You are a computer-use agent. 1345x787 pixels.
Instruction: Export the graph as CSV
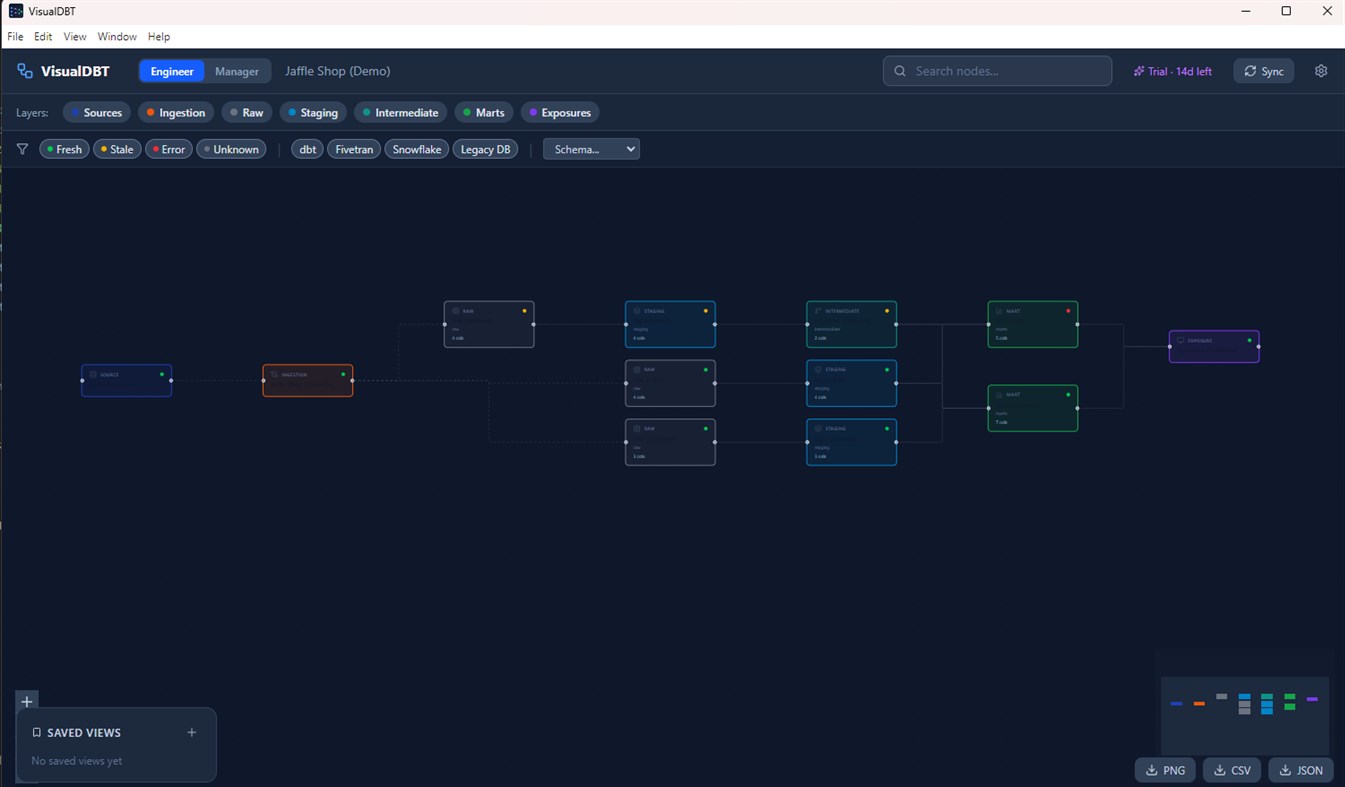point(1232,770)
